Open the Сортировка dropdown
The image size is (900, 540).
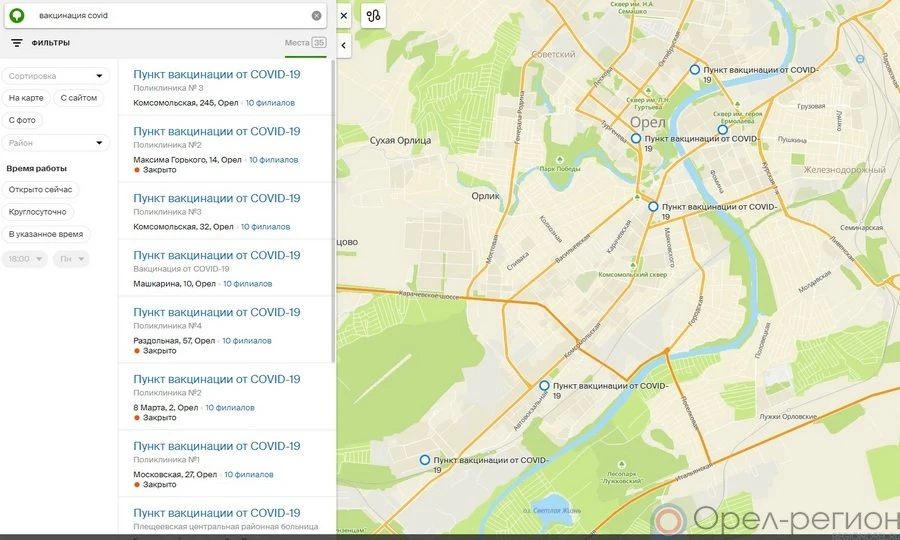57,76
